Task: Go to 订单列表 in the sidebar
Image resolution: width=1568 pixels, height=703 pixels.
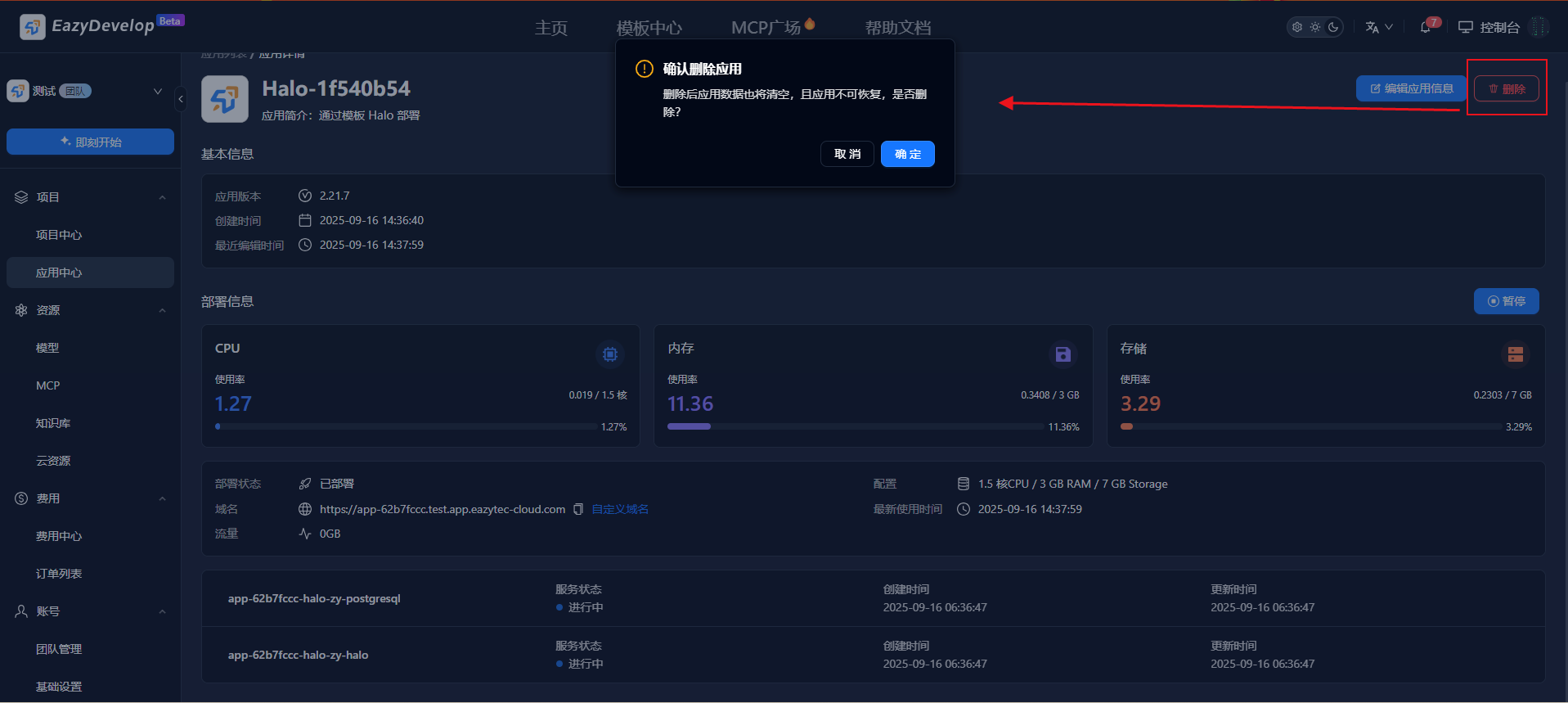Action: pyautogui.click(x=59, y=574)
